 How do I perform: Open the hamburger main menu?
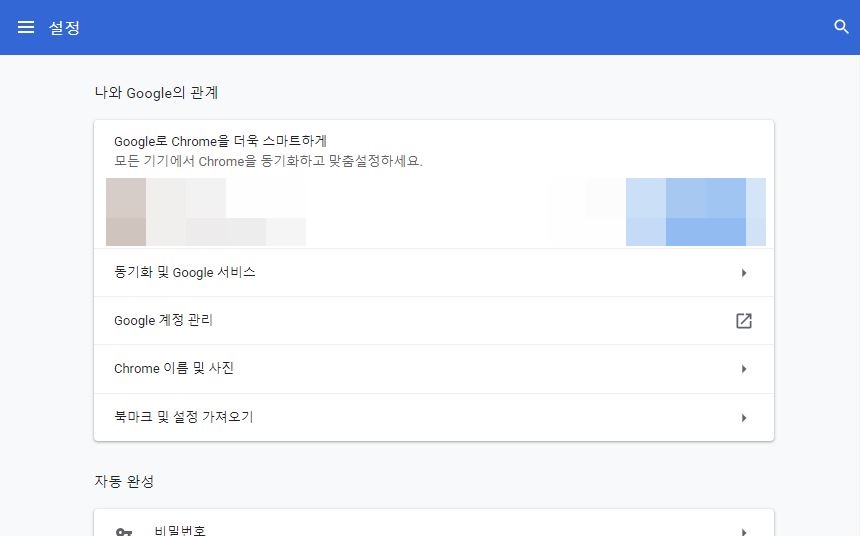pyautogui.click(x=26, y=27)
